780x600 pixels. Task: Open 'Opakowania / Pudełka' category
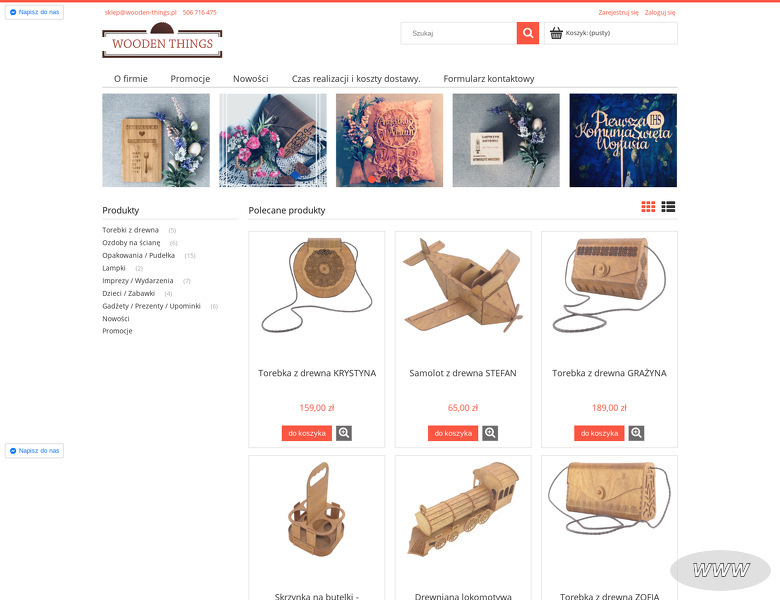click(x=138, y=255)
